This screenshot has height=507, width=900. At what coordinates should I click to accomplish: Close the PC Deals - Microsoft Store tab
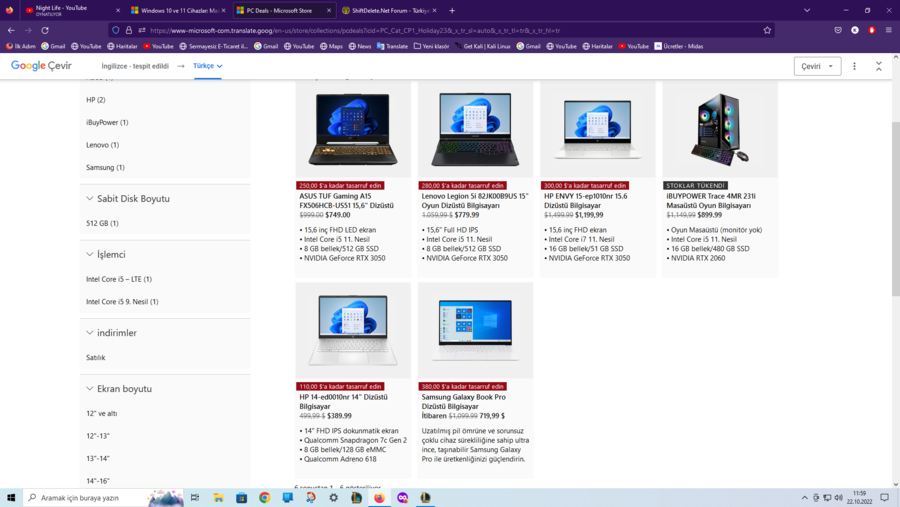coord(329,10)
